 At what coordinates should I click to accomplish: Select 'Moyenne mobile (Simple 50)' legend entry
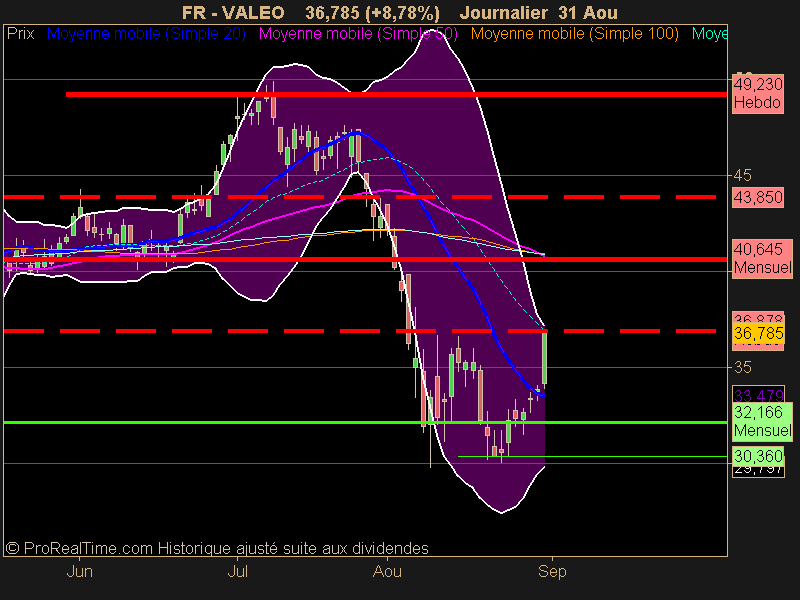(x=358, y=34)
